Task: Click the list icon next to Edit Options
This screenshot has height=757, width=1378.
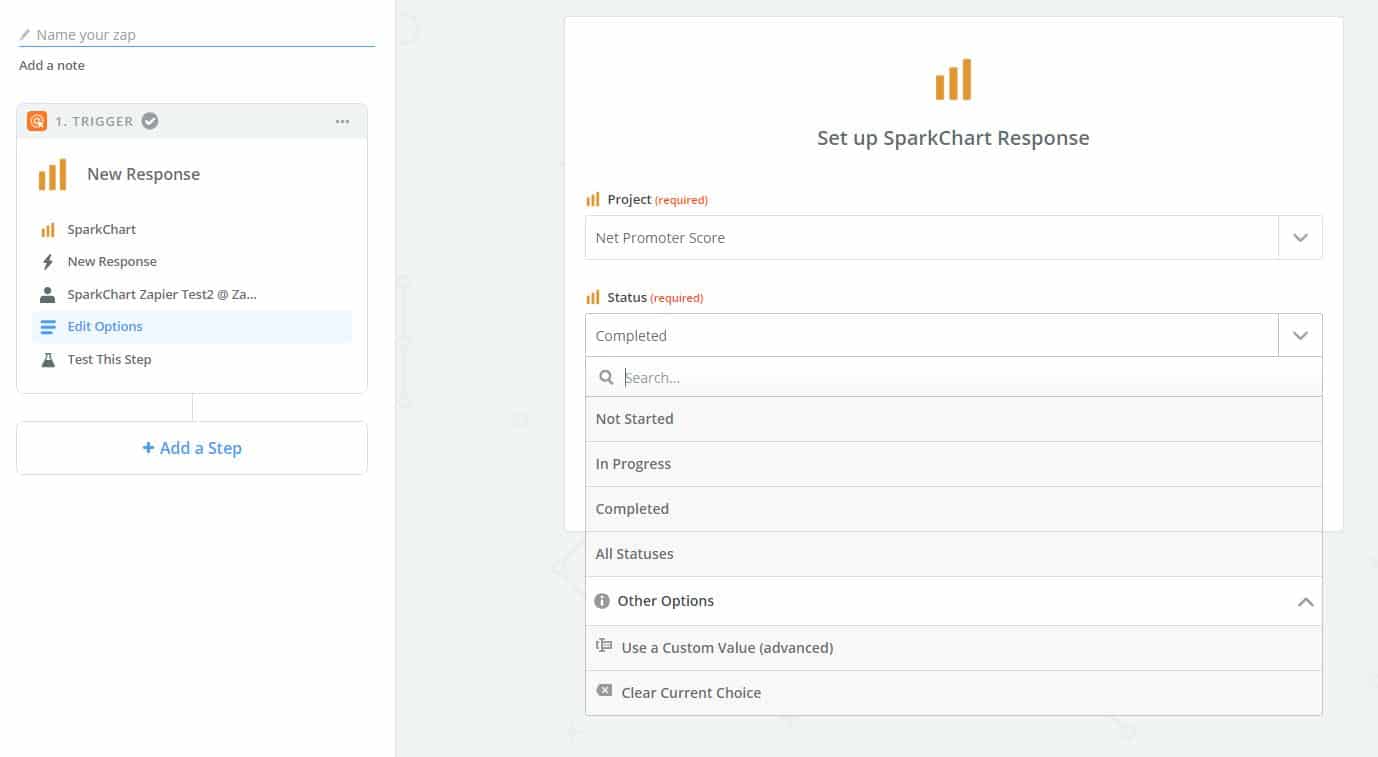Action: point(47,326)
